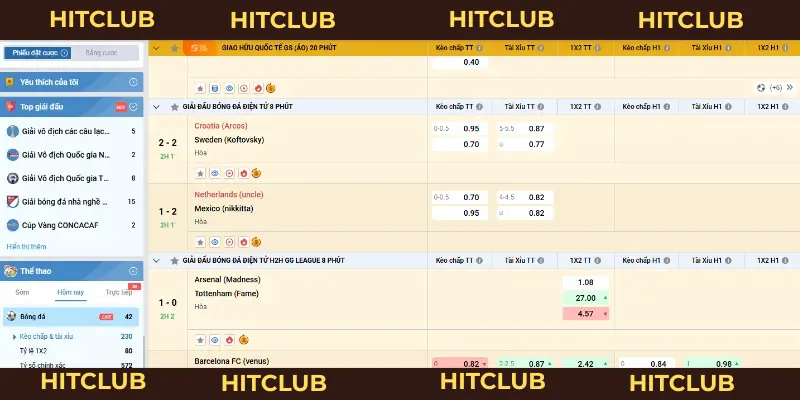The height and width of the screenshot is (400, 800).
Task: Click the Bóng đá soccer ball icon
Action: tap(11, 316)
